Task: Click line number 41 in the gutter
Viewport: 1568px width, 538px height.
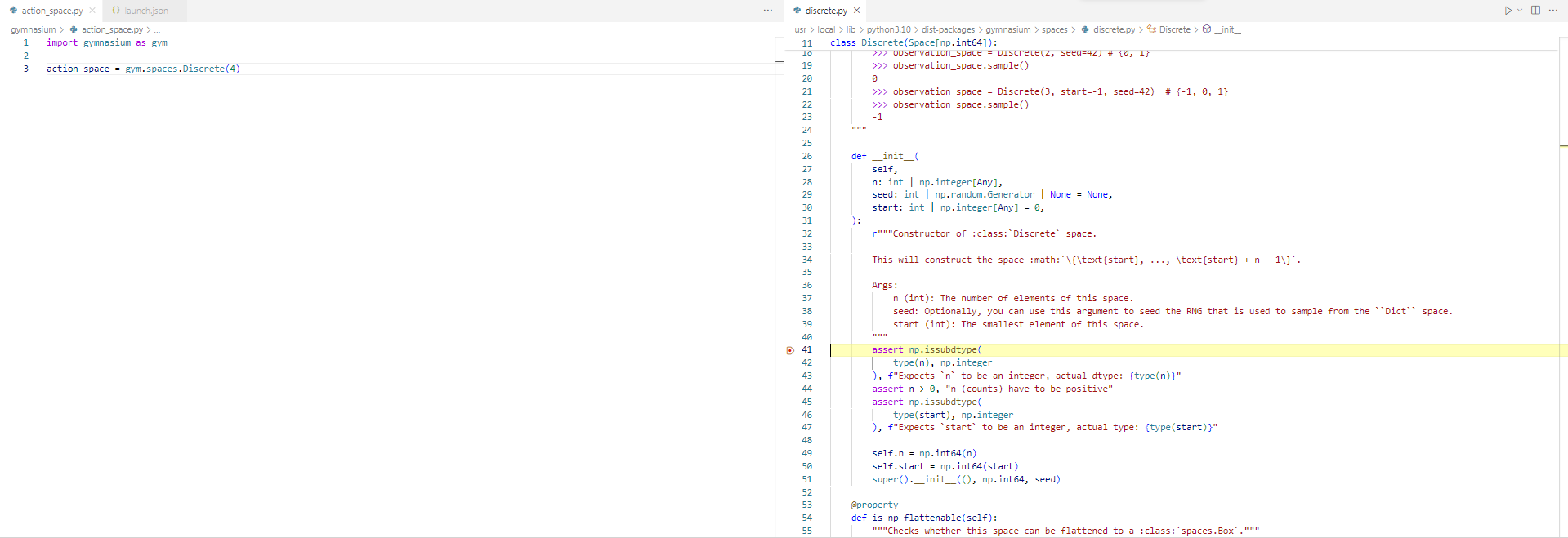Action: pyautogui.click(x=807, y=350)
